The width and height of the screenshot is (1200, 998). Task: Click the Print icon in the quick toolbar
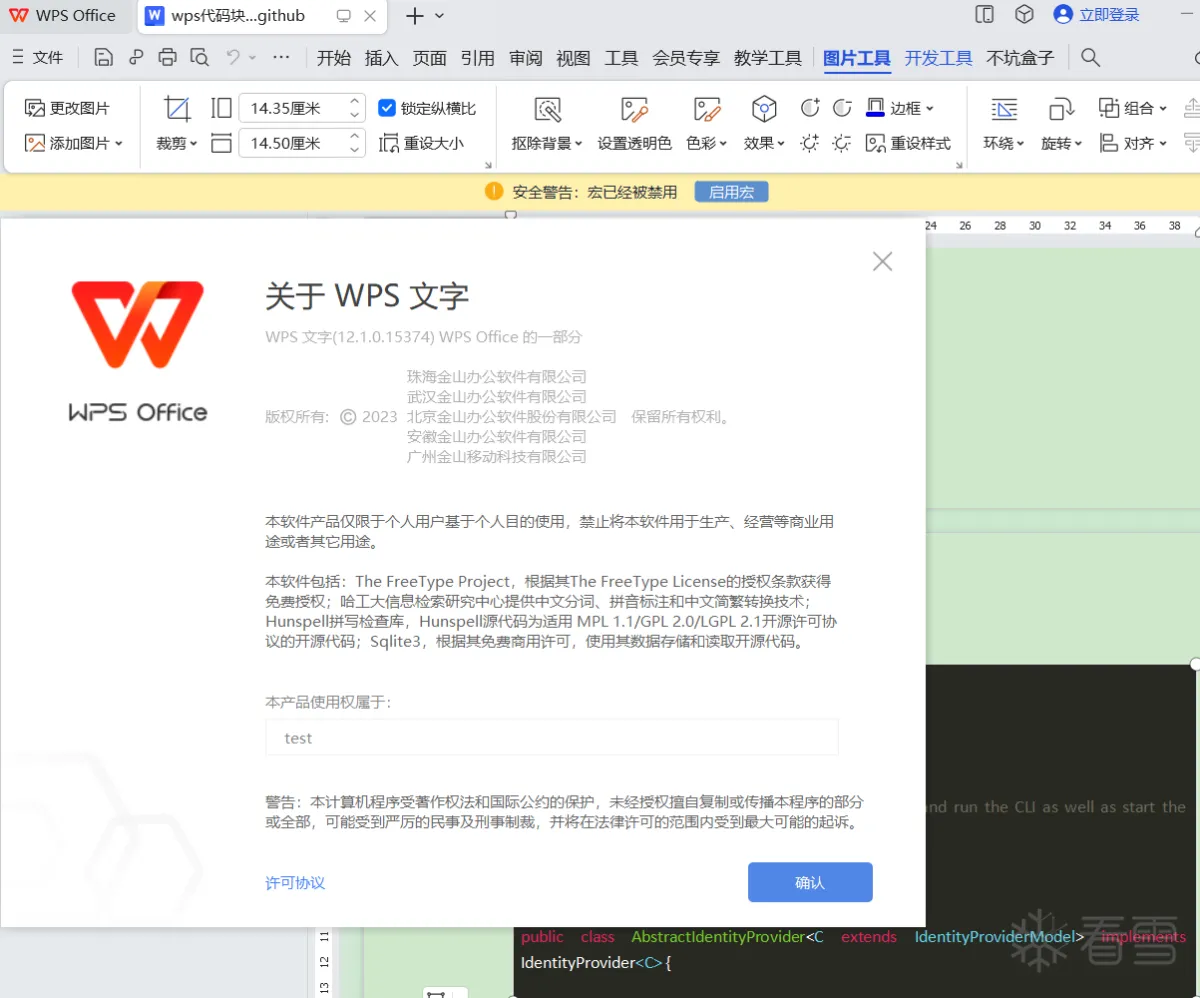[x=167, y=57]
